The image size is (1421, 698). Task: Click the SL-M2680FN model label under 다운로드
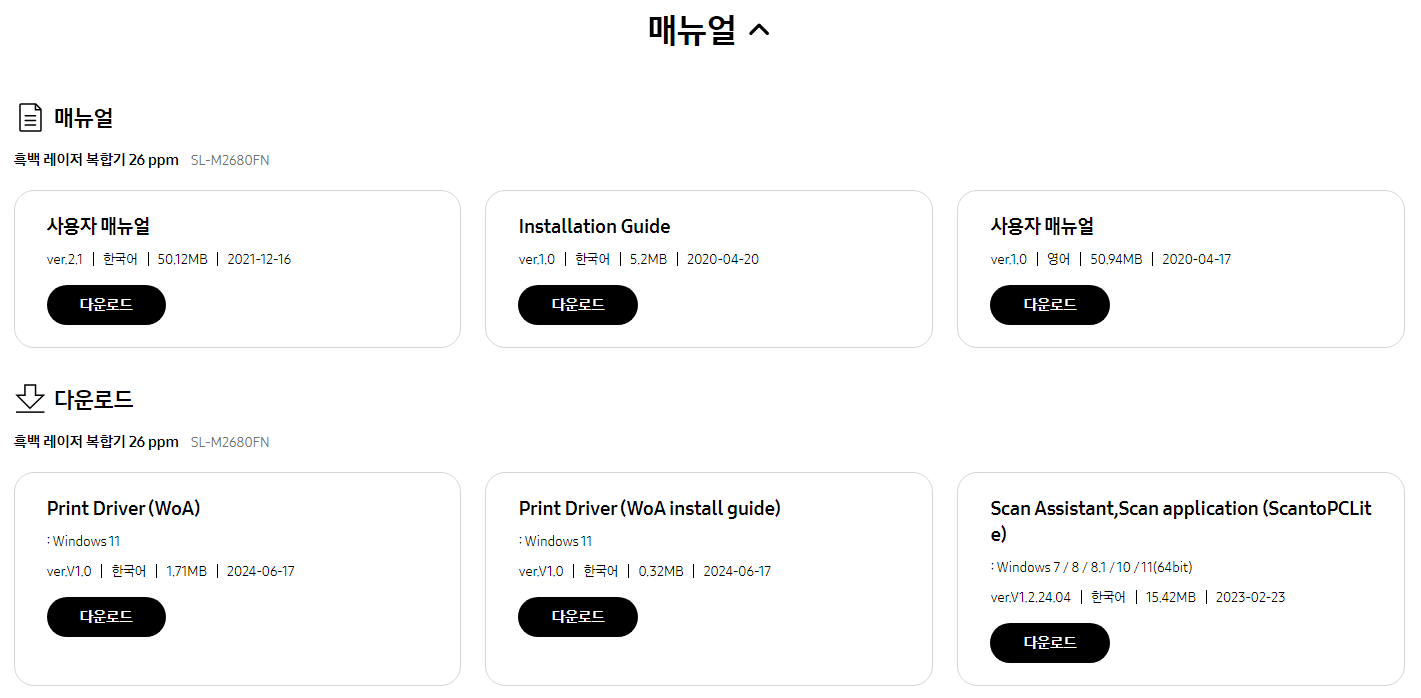pyautogui.click(x=229, y=441)
